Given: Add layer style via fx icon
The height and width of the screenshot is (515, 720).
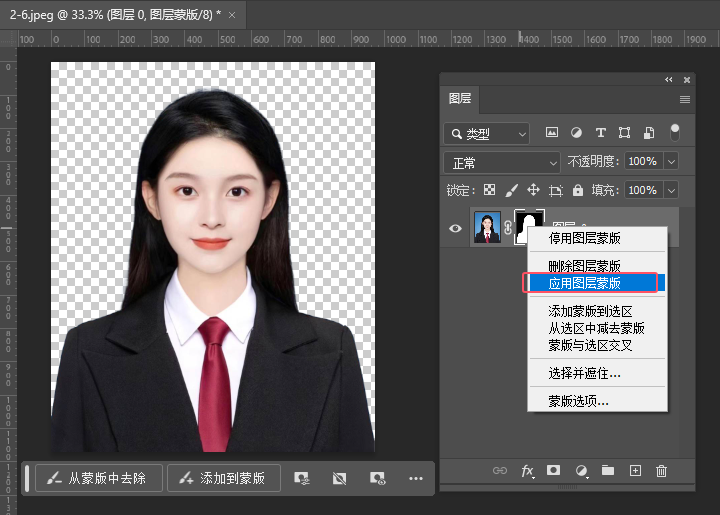Looking at the screenshot, I should tap(527, 471).
